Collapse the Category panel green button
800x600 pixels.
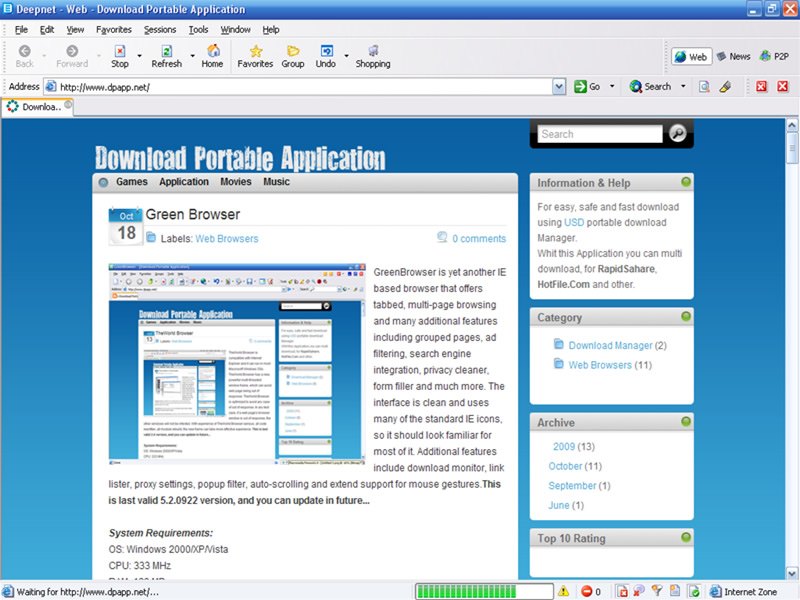[x=686, y=316]
